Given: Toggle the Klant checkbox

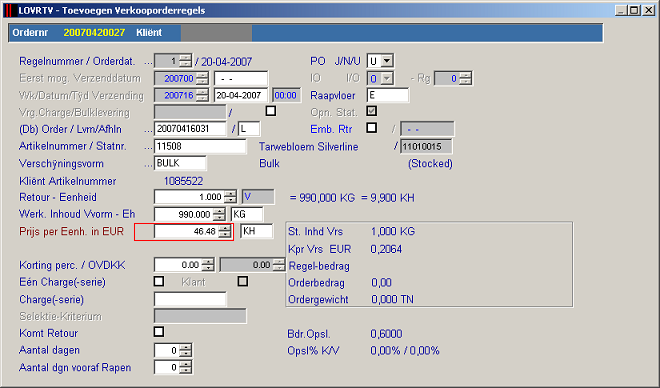Looking at the screenshot, I should pos(243,281).
